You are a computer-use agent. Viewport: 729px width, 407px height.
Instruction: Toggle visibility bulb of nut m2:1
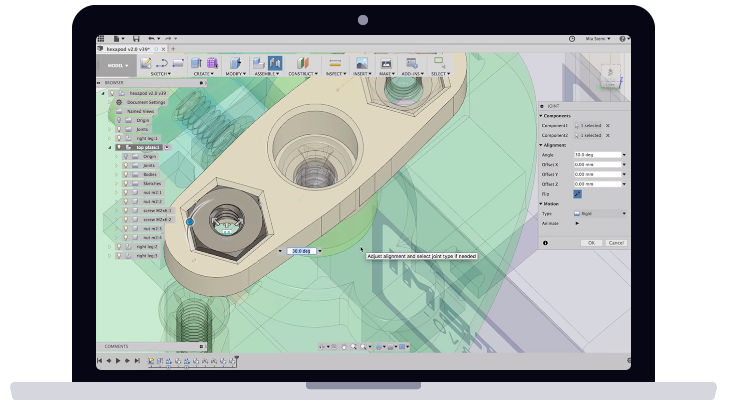click(126, 193)
